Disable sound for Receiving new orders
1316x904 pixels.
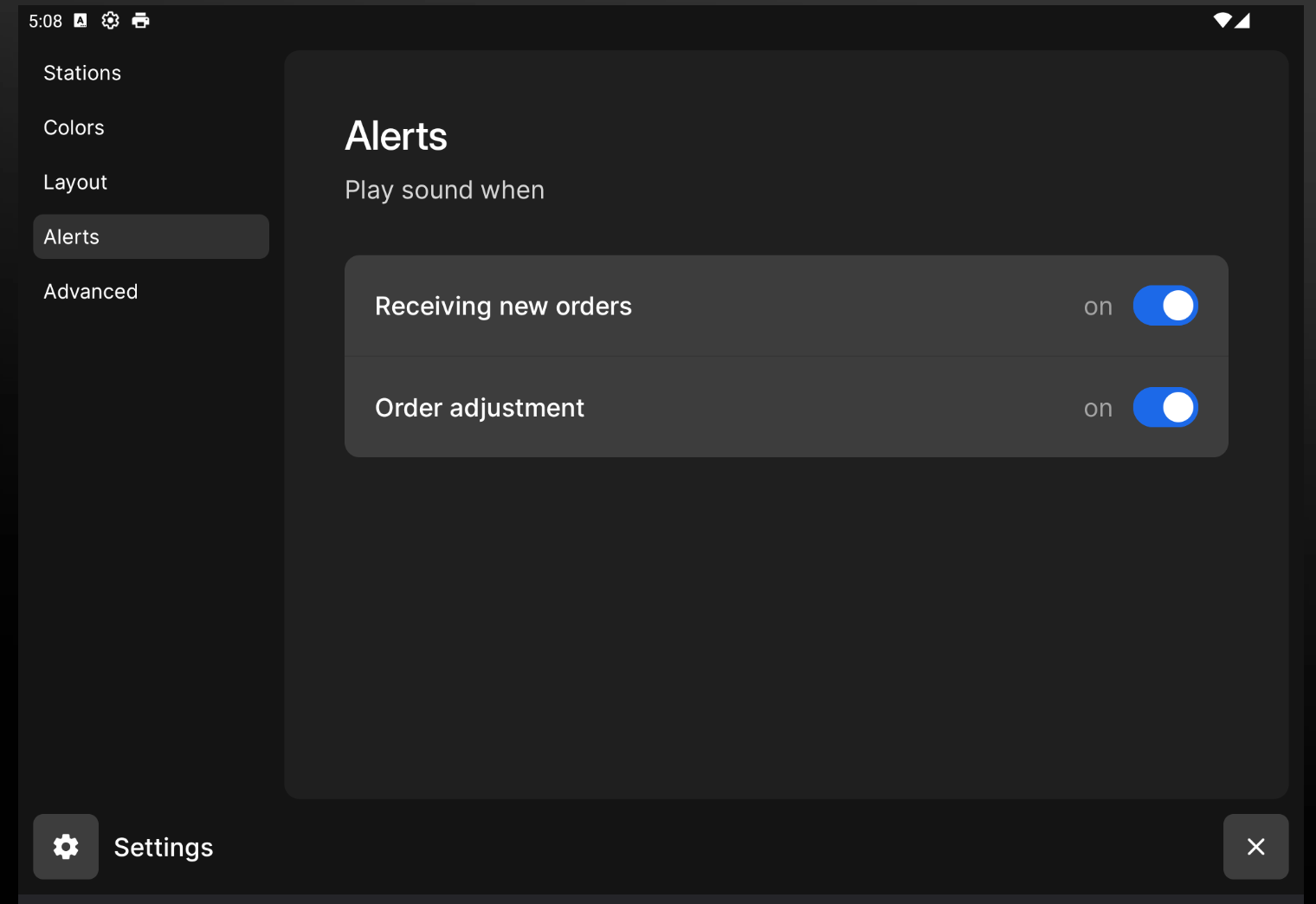pos(1165,306)
